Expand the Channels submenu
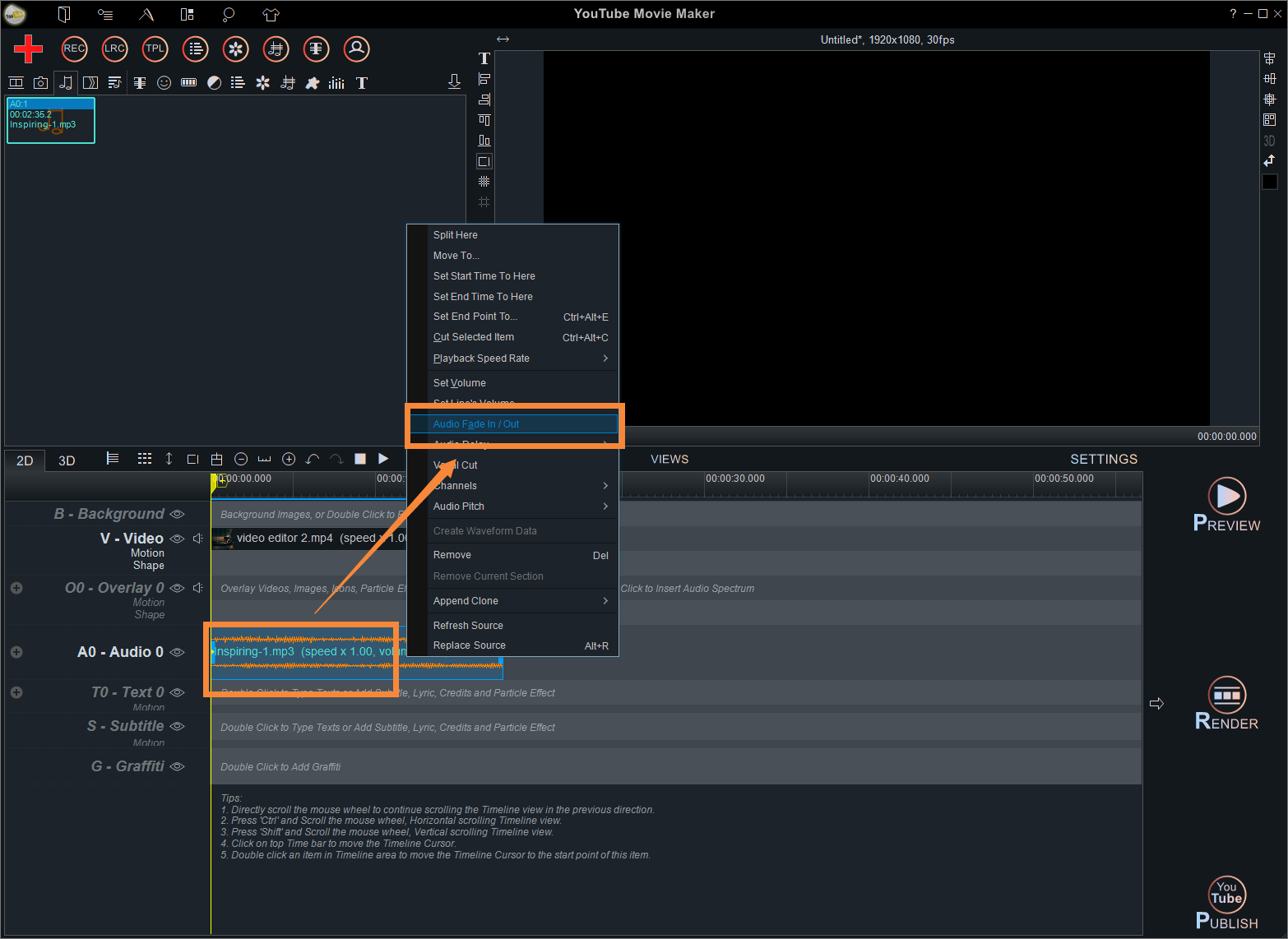1288x939 pixels. click(522, 486)
